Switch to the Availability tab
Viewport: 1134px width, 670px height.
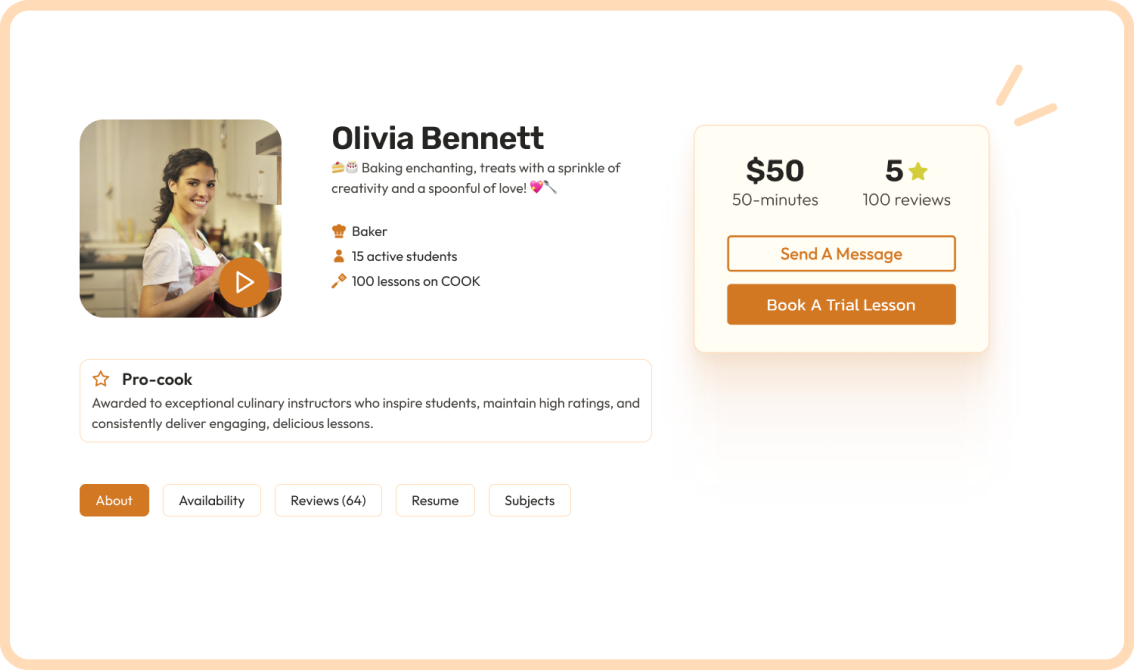[212, 500]
